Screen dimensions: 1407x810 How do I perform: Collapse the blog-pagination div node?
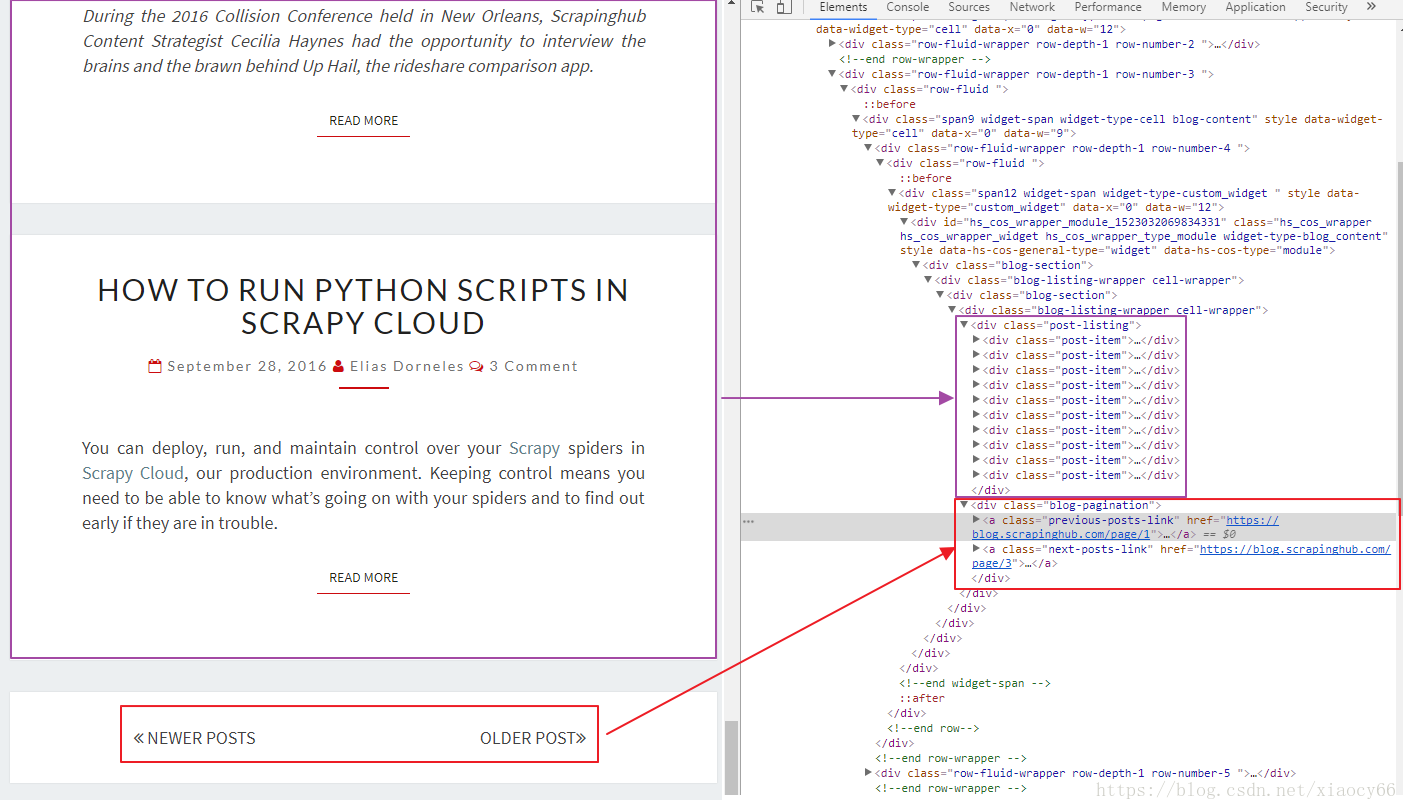coord(965,505)
